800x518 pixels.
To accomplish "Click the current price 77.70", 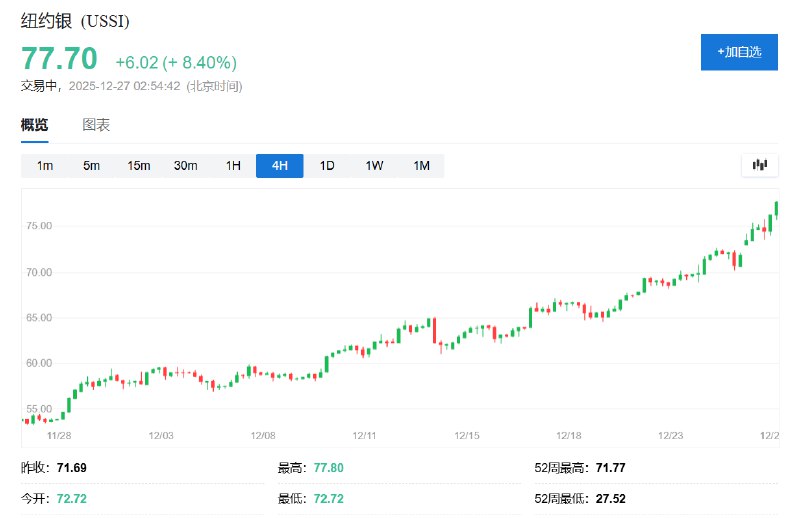I will 59,58.
